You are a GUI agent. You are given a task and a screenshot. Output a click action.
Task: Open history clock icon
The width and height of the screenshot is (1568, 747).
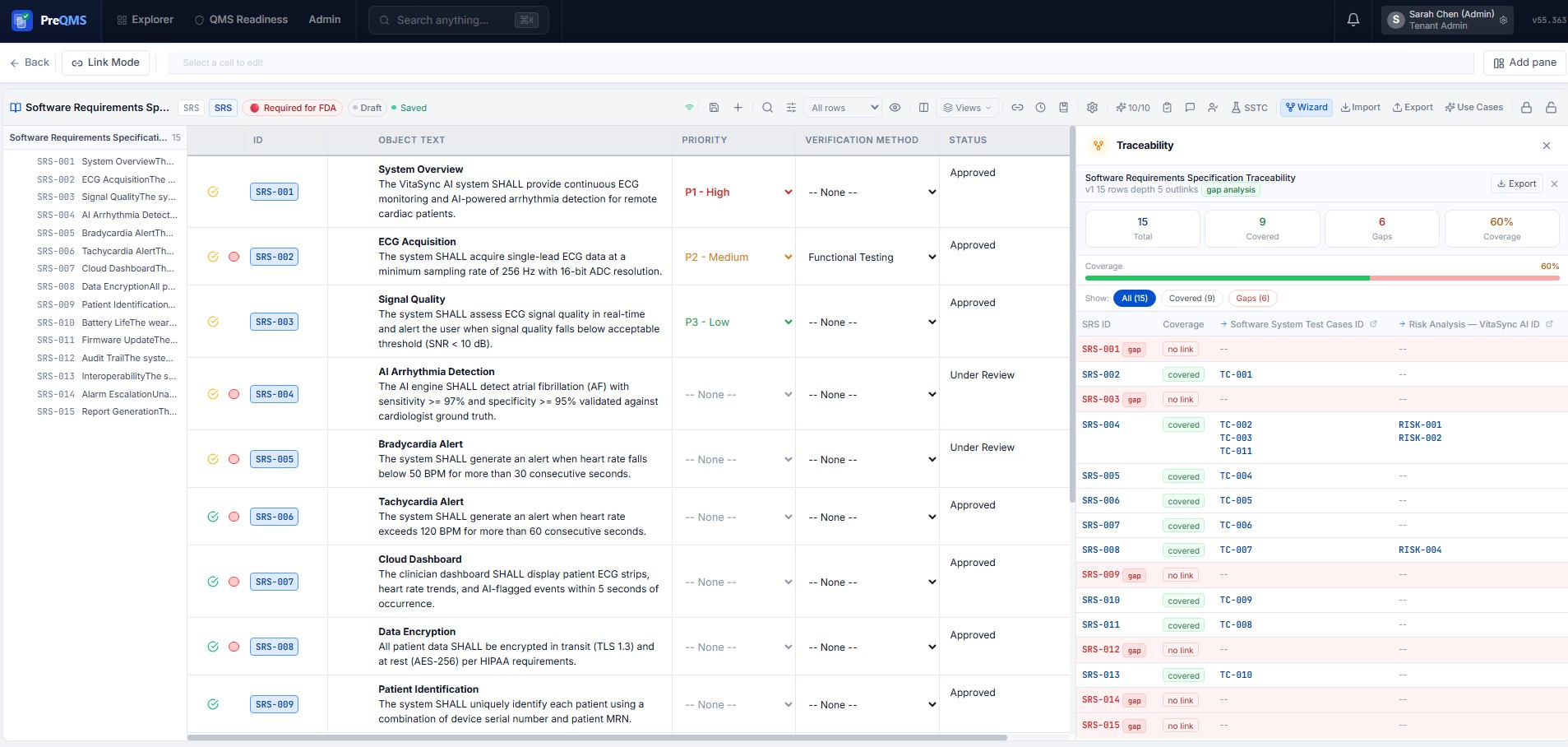1040,108
